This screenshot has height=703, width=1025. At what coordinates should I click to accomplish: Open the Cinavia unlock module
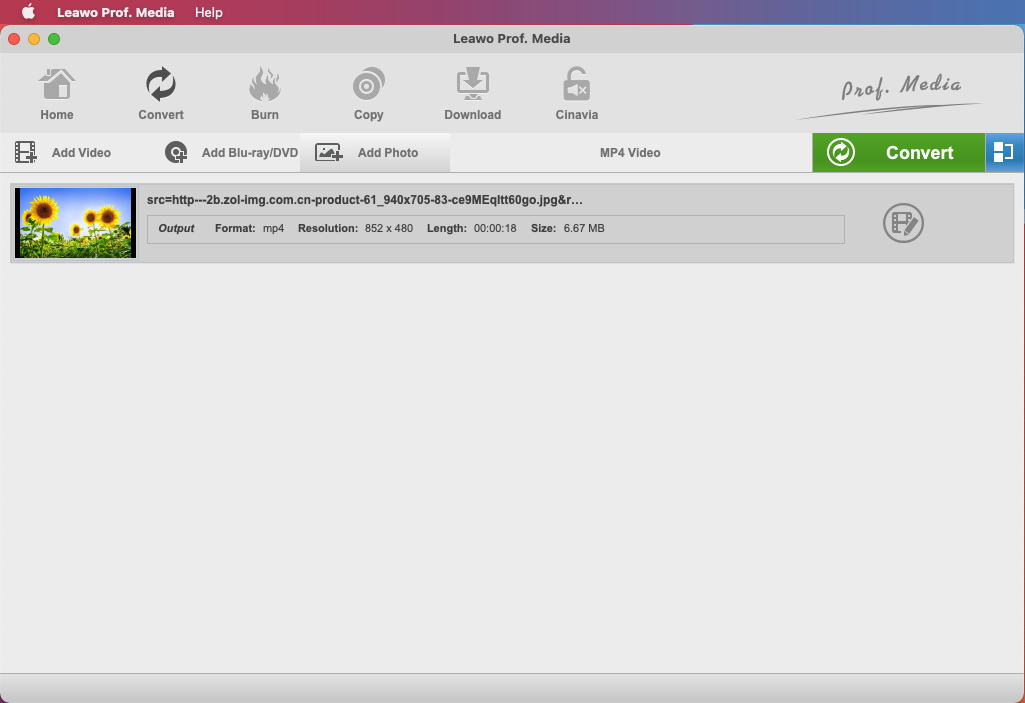point(577,84)
